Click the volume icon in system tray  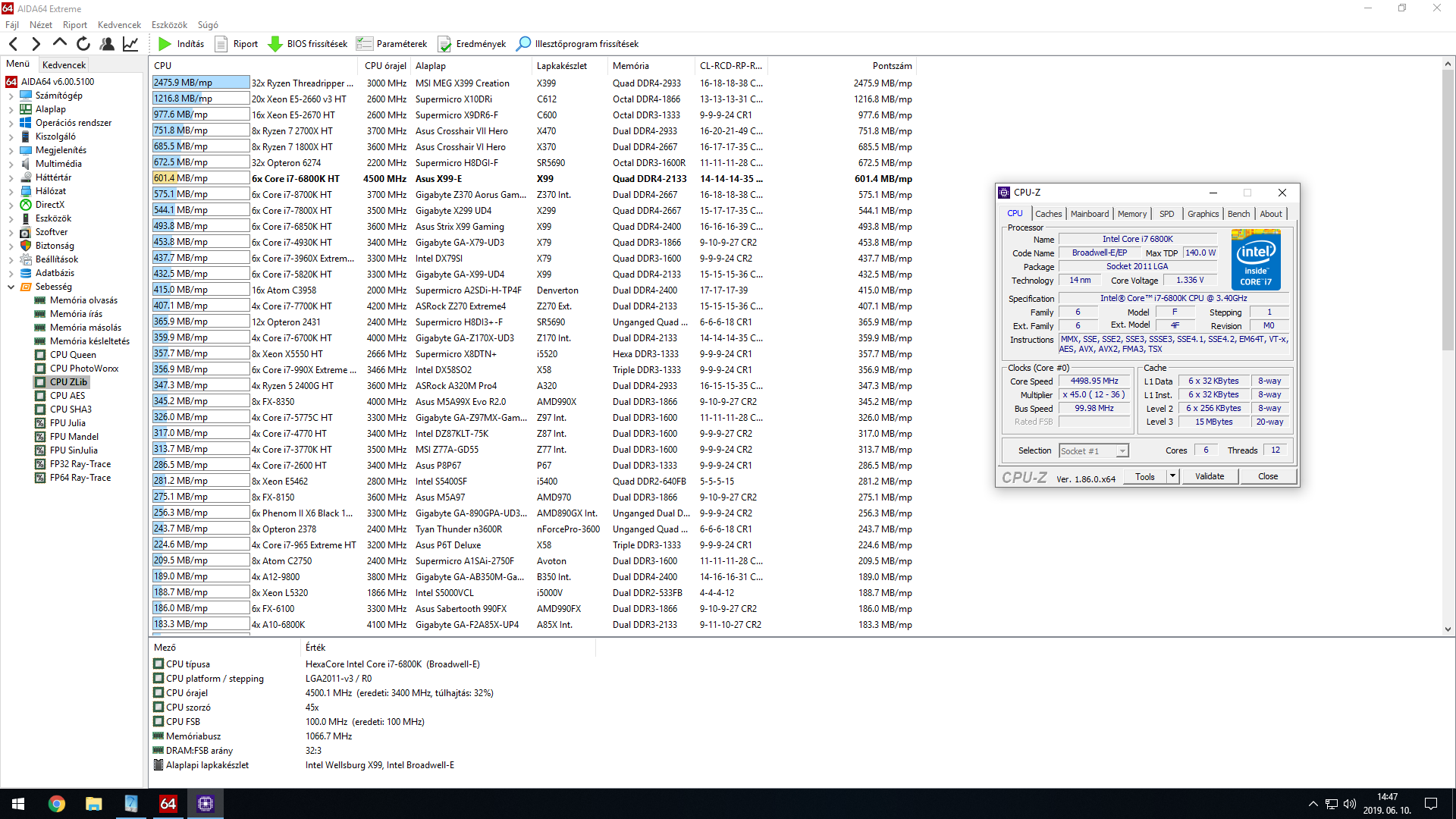click(x=1350, y=804)
